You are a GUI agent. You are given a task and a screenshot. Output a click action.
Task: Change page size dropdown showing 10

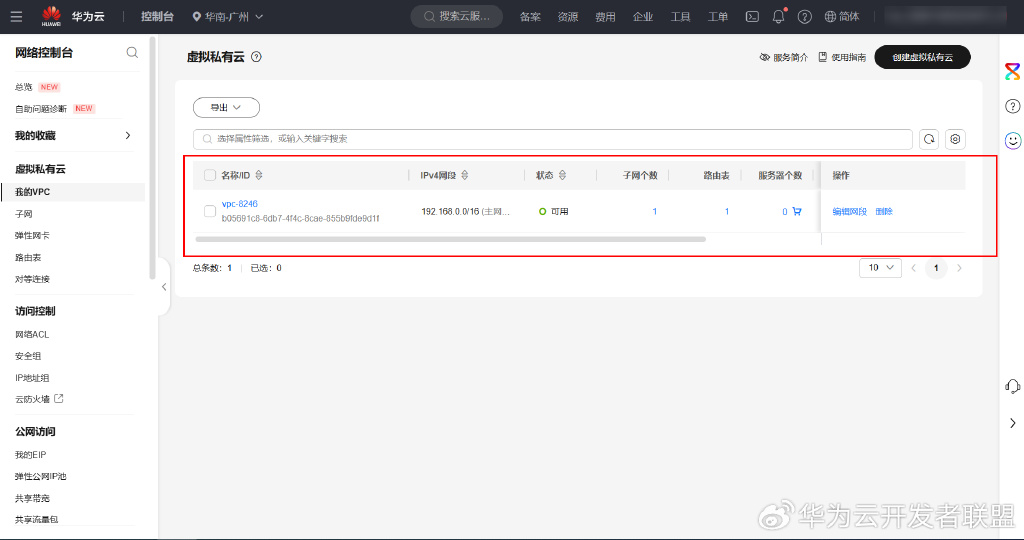880,268
